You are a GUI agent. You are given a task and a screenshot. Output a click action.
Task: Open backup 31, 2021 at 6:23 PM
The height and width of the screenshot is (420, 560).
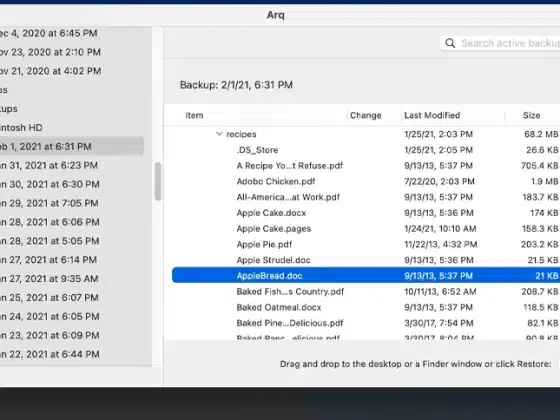(49, 165)
